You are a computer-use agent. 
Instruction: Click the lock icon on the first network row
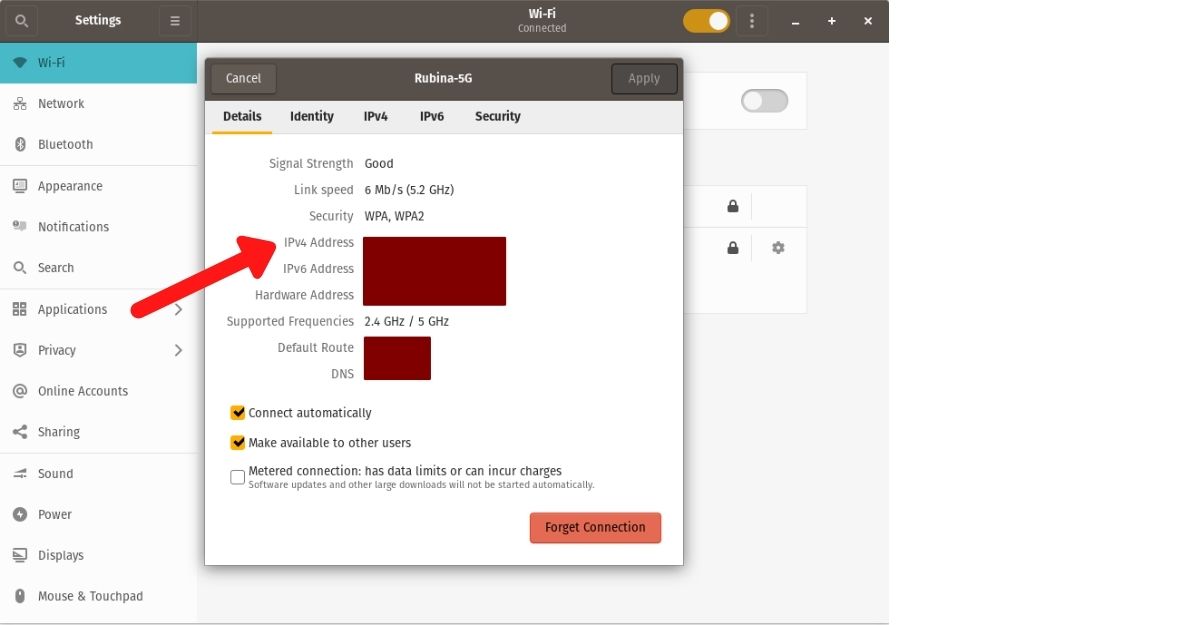(733, 207)
